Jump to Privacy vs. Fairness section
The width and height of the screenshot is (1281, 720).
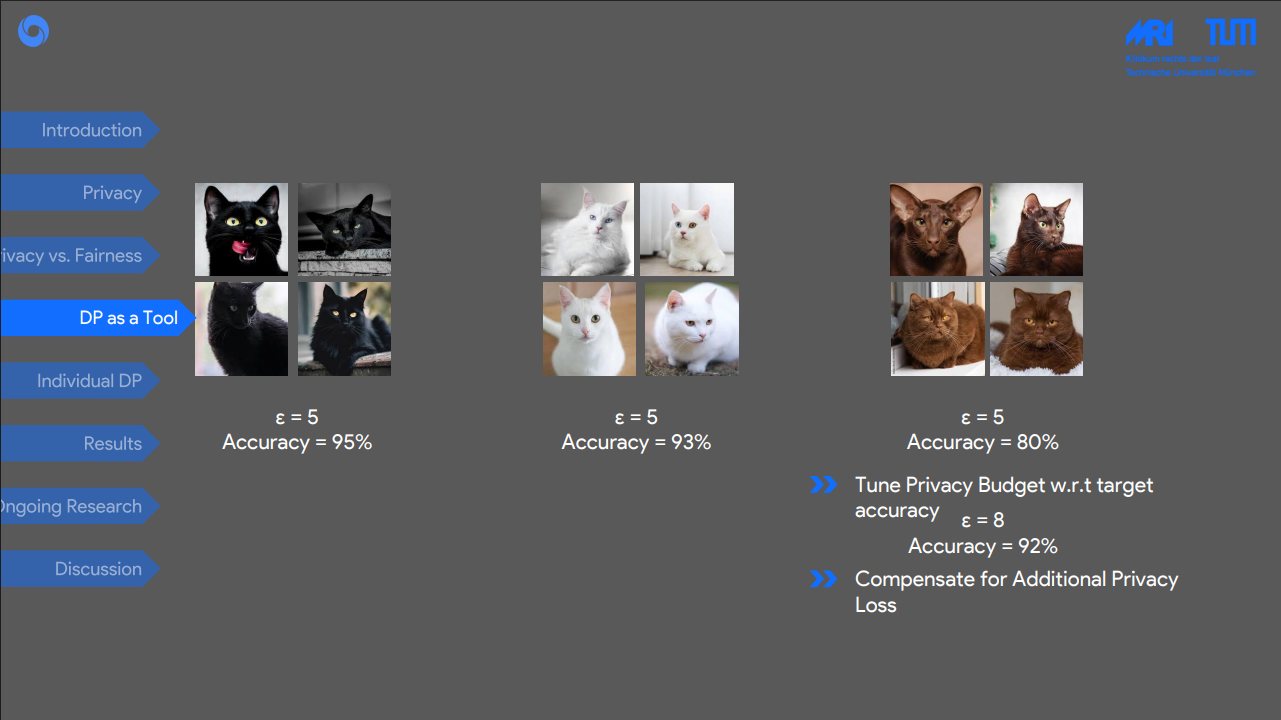tap(78, 256)
